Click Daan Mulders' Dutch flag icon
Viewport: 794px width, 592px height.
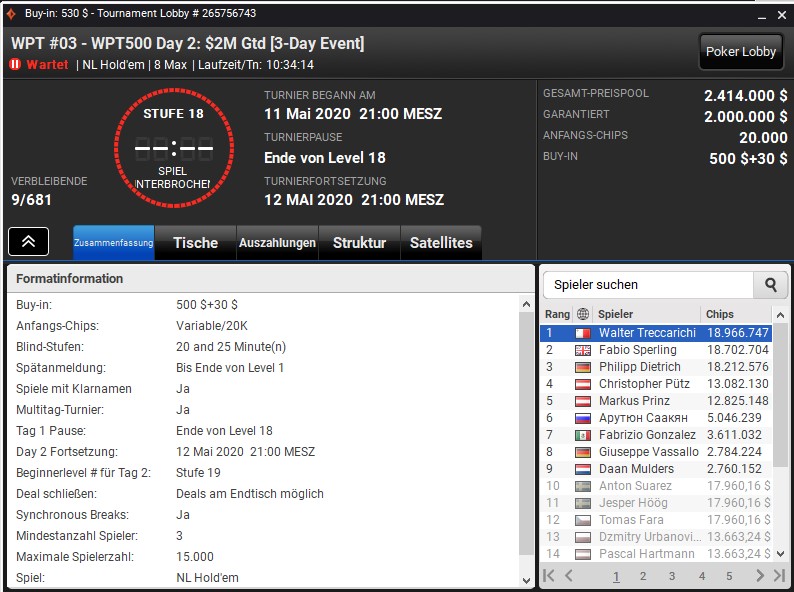pyautogui.click(x=583, y=469)
